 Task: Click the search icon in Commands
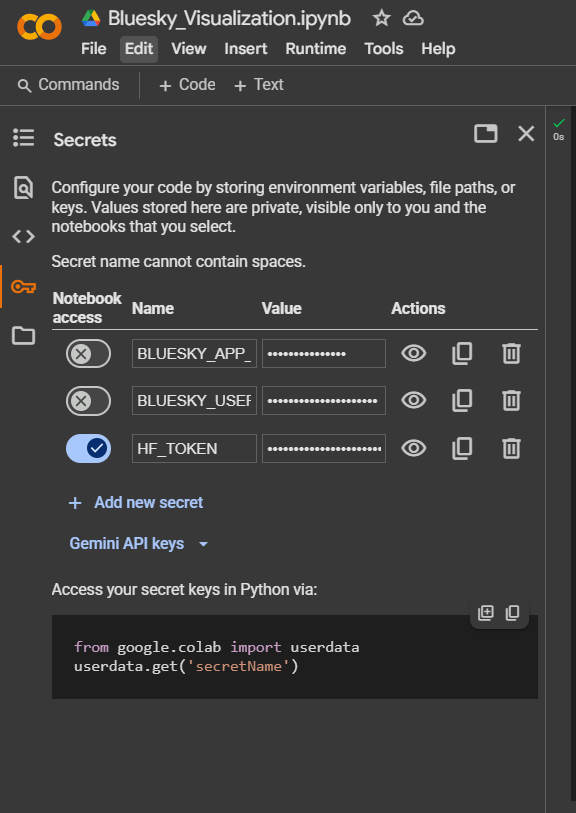point(24,86)
